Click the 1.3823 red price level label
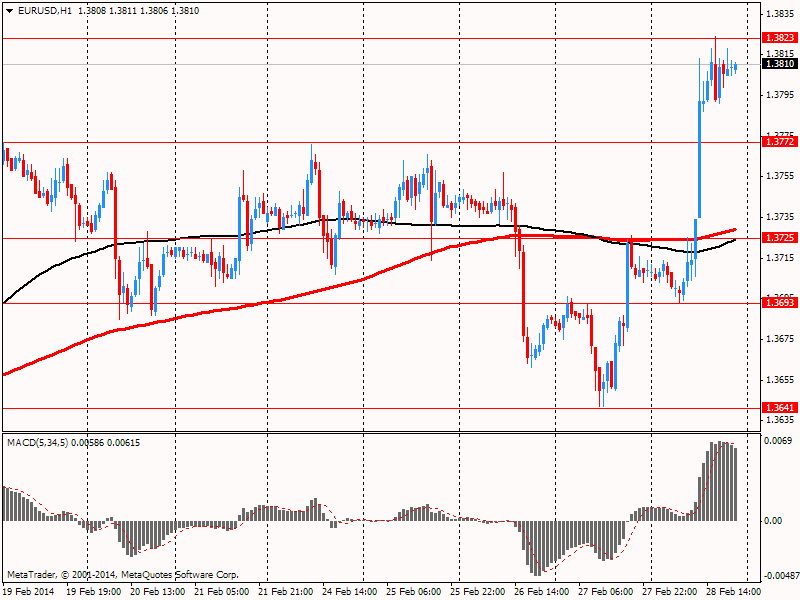 780,37
